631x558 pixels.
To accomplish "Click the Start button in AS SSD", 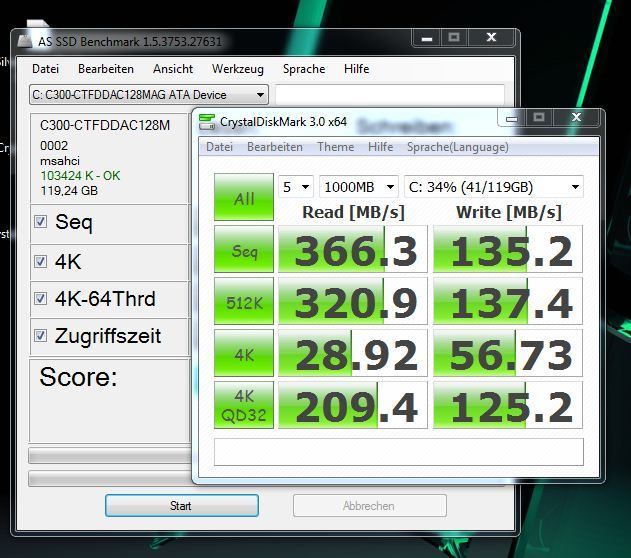I will pos(182,506).
